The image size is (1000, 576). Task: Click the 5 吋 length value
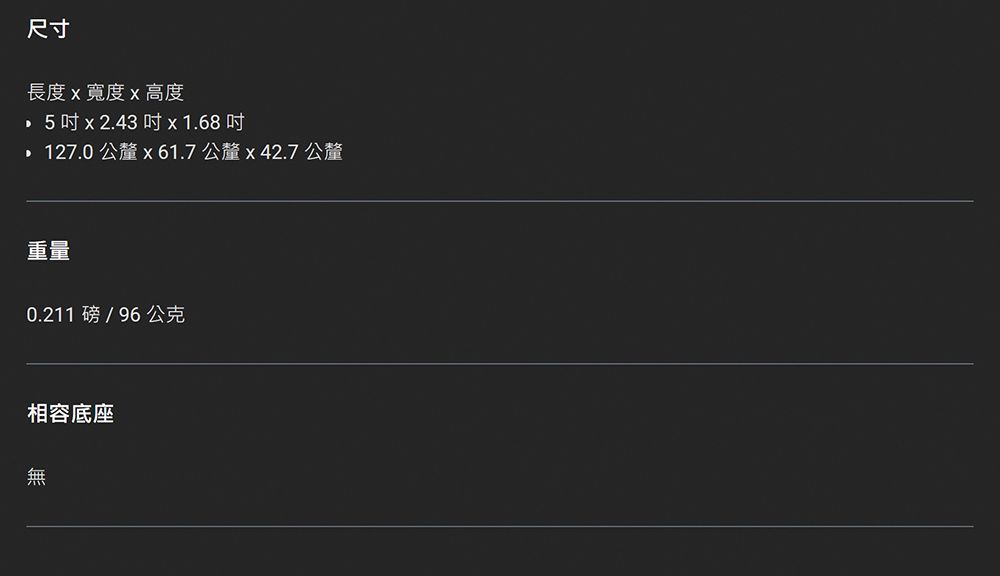coord(62,122)
